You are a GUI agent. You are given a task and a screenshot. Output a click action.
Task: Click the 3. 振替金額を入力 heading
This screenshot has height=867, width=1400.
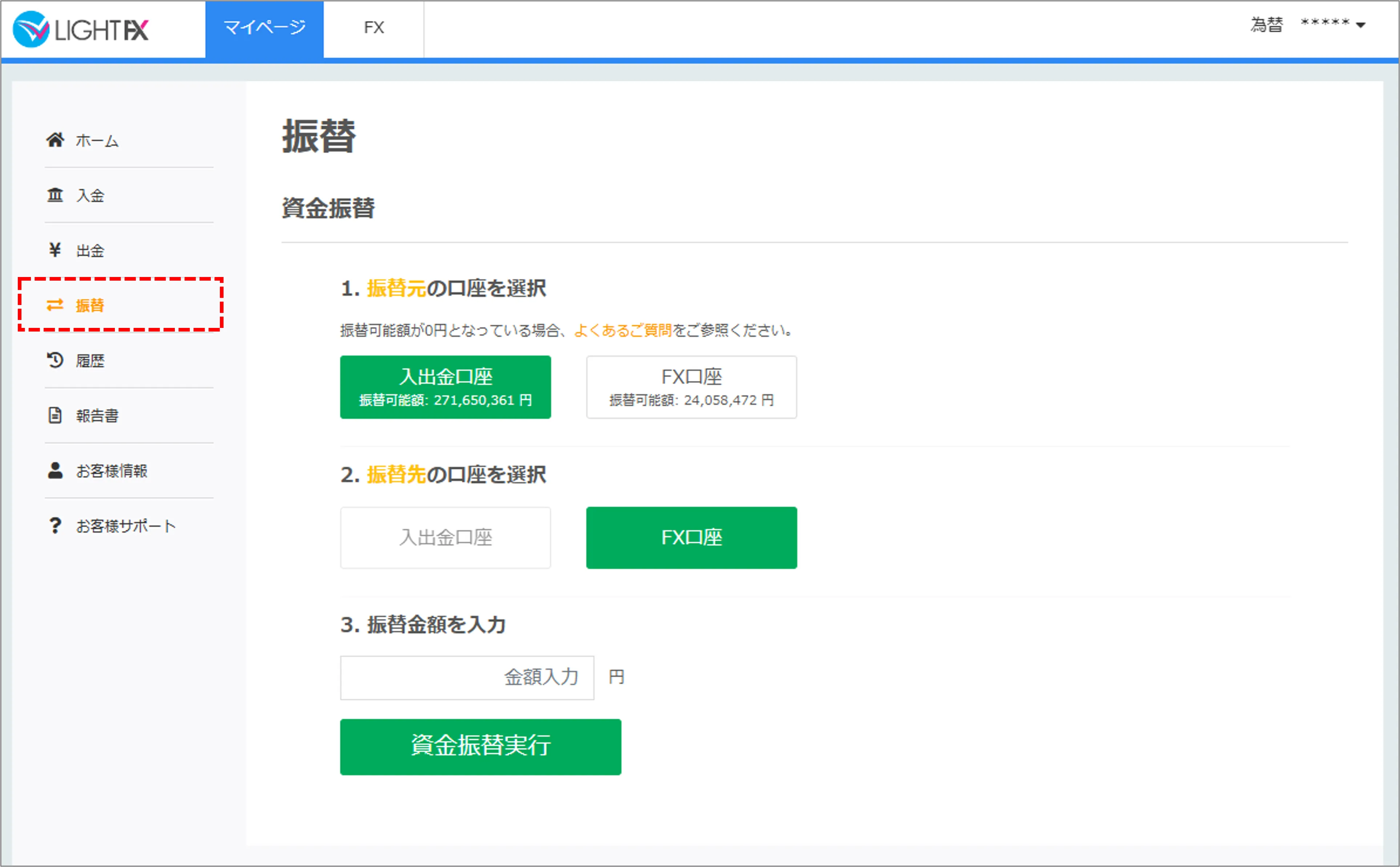(x=423, y=625)
